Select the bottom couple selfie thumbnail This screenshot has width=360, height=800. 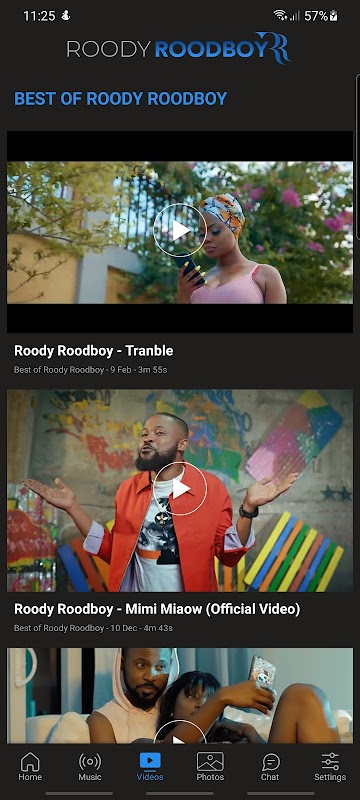click(x=180, y=696)
